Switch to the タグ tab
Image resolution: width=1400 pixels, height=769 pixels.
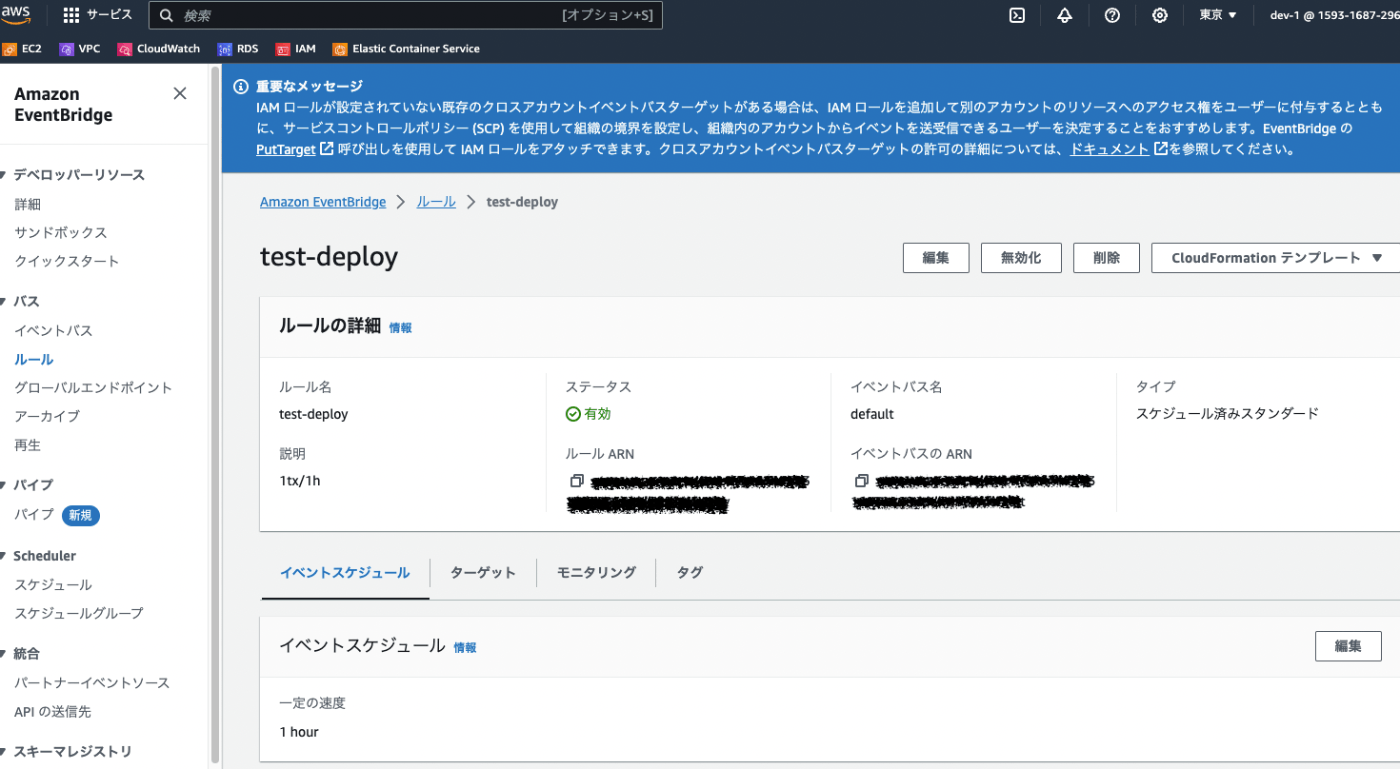click(690, 573)
